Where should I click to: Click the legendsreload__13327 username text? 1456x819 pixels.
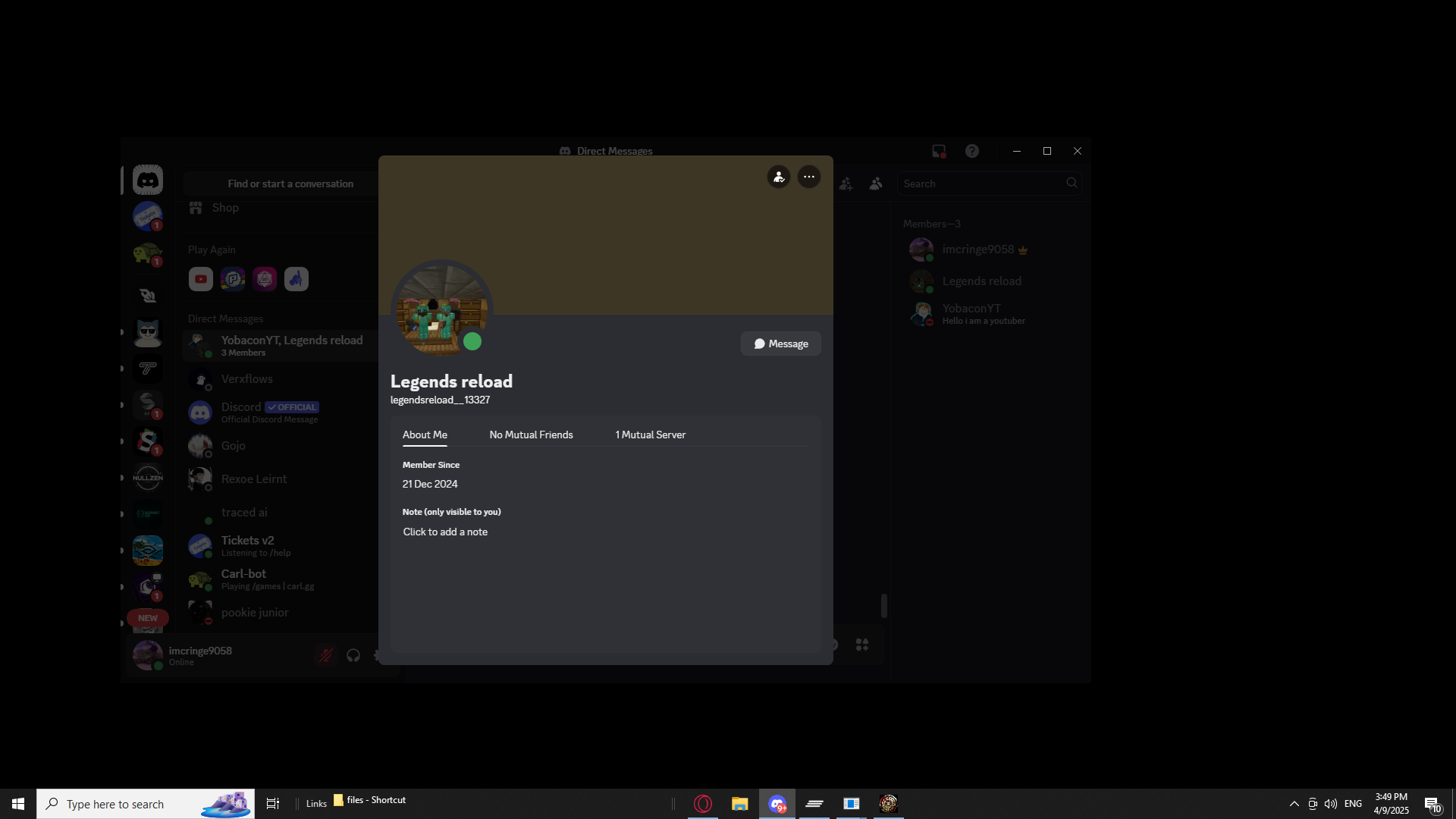tap(440, 400)
